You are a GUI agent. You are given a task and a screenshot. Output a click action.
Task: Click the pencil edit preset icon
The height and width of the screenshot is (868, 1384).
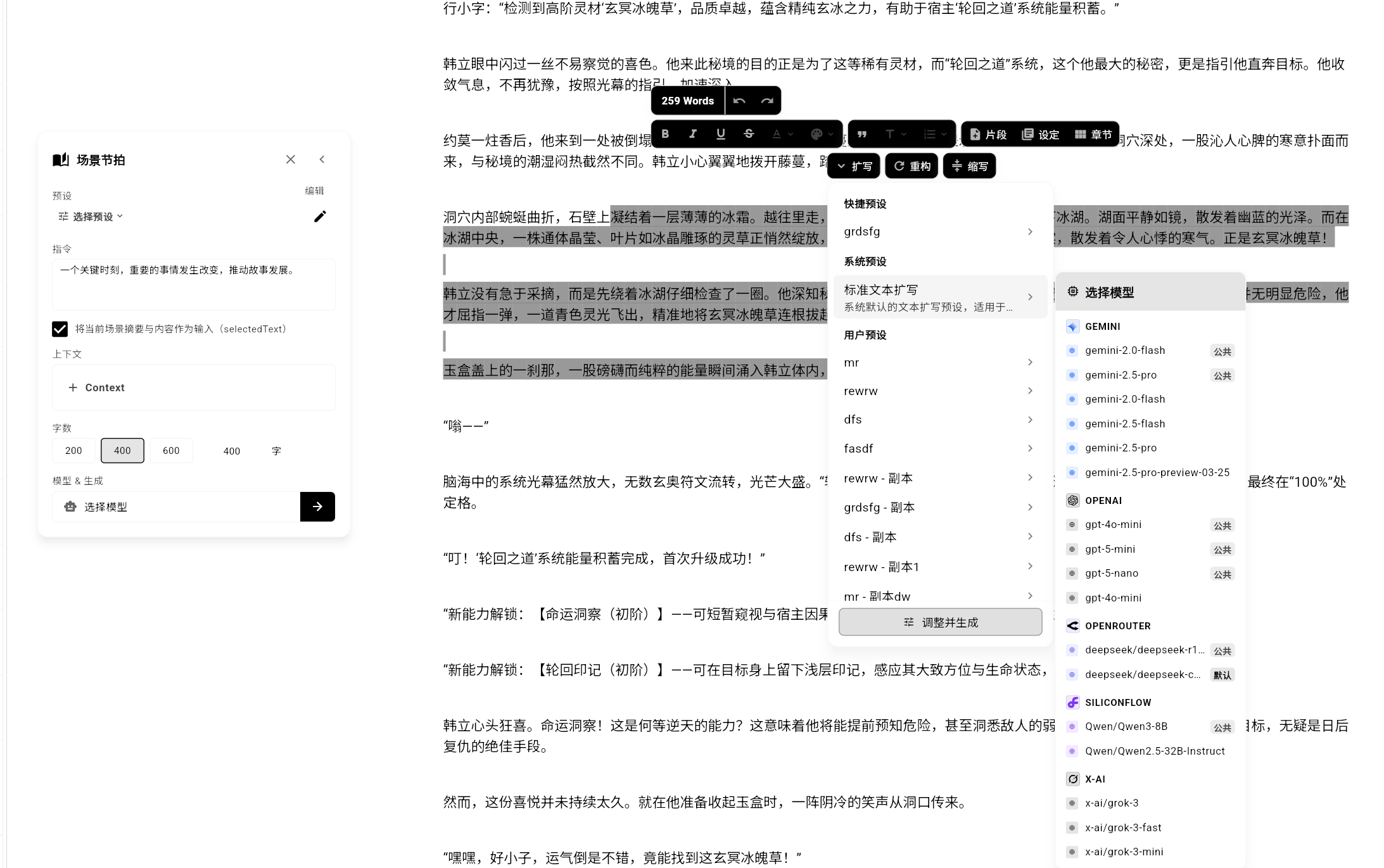tap(320, 217)
